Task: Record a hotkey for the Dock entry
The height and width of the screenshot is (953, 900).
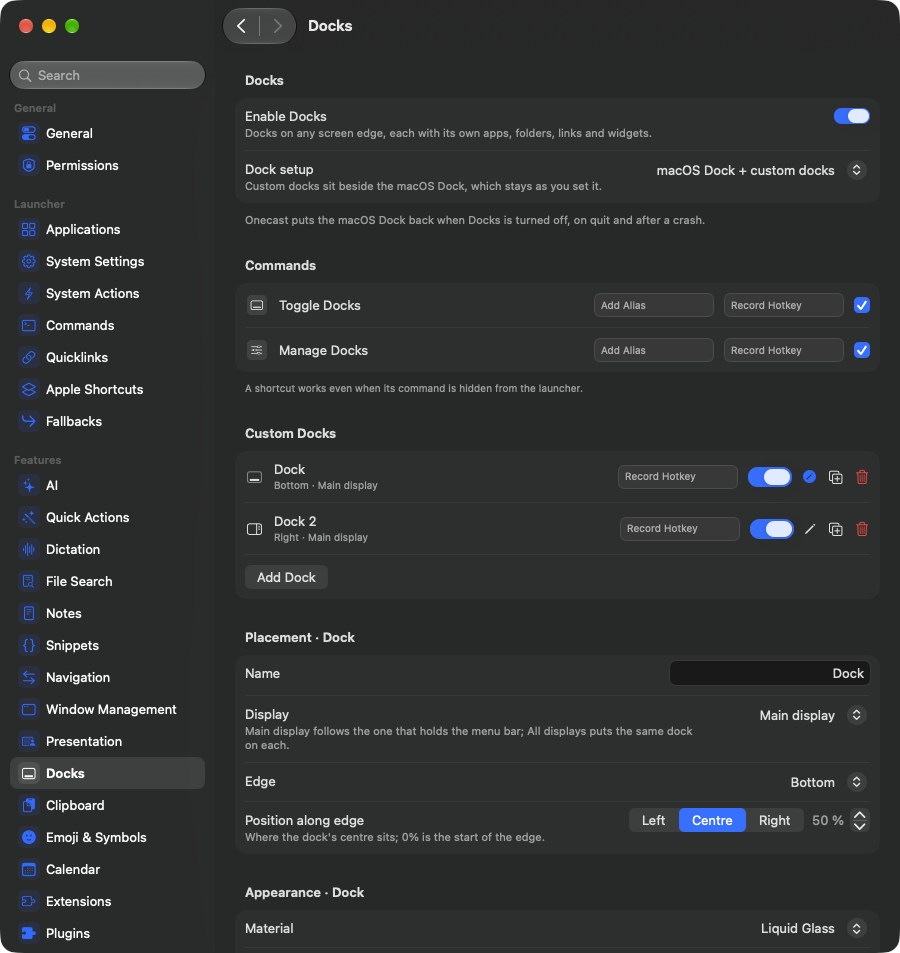Action: 678,477
